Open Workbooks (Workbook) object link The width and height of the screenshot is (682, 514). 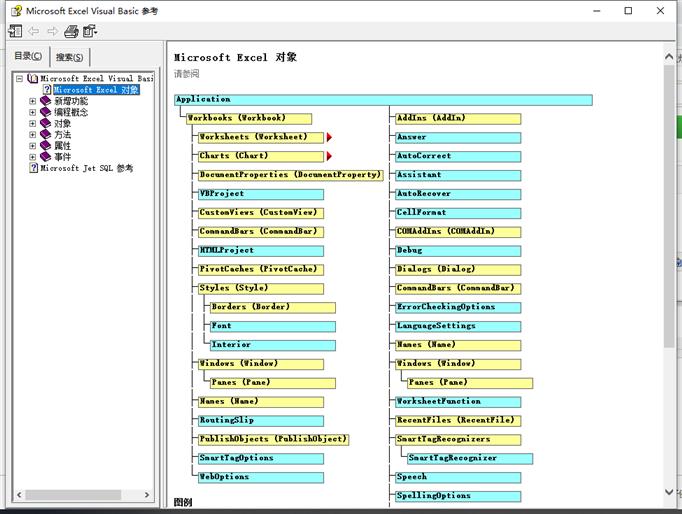point(249,119)
